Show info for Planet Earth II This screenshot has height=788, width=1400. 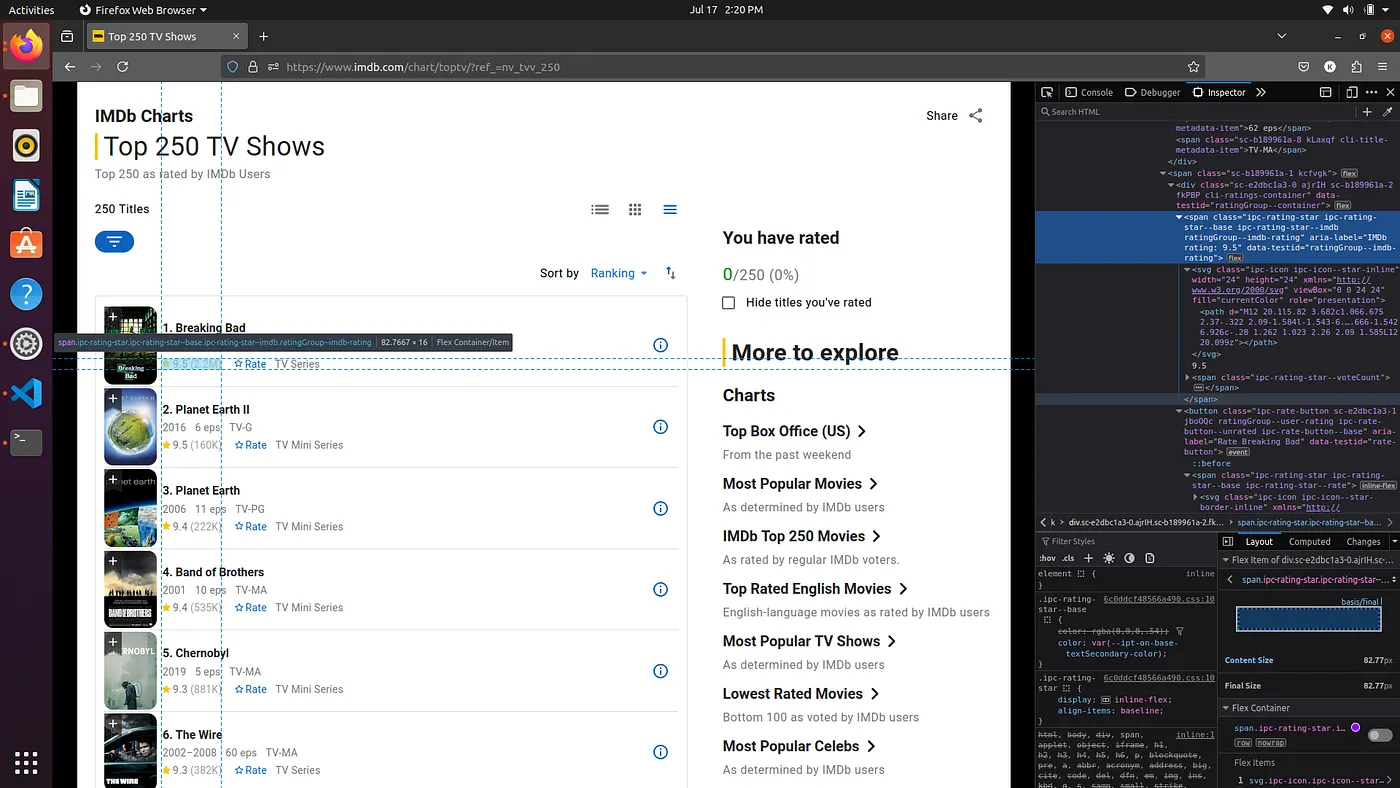pyautogui.click(x=660, y=427)
